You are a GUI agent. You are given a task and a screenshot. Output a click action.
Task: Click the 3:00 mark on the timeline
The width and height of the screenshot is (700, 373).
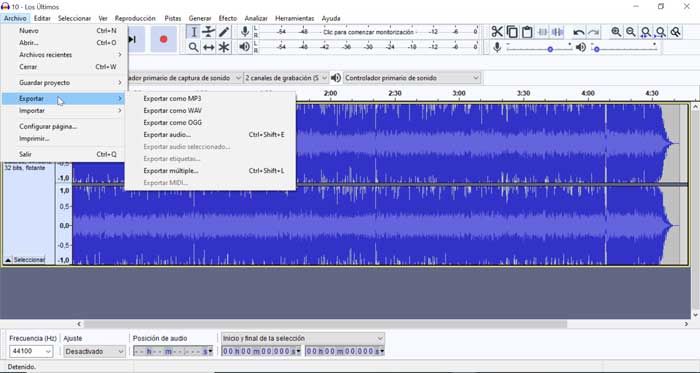pos(459,93)
